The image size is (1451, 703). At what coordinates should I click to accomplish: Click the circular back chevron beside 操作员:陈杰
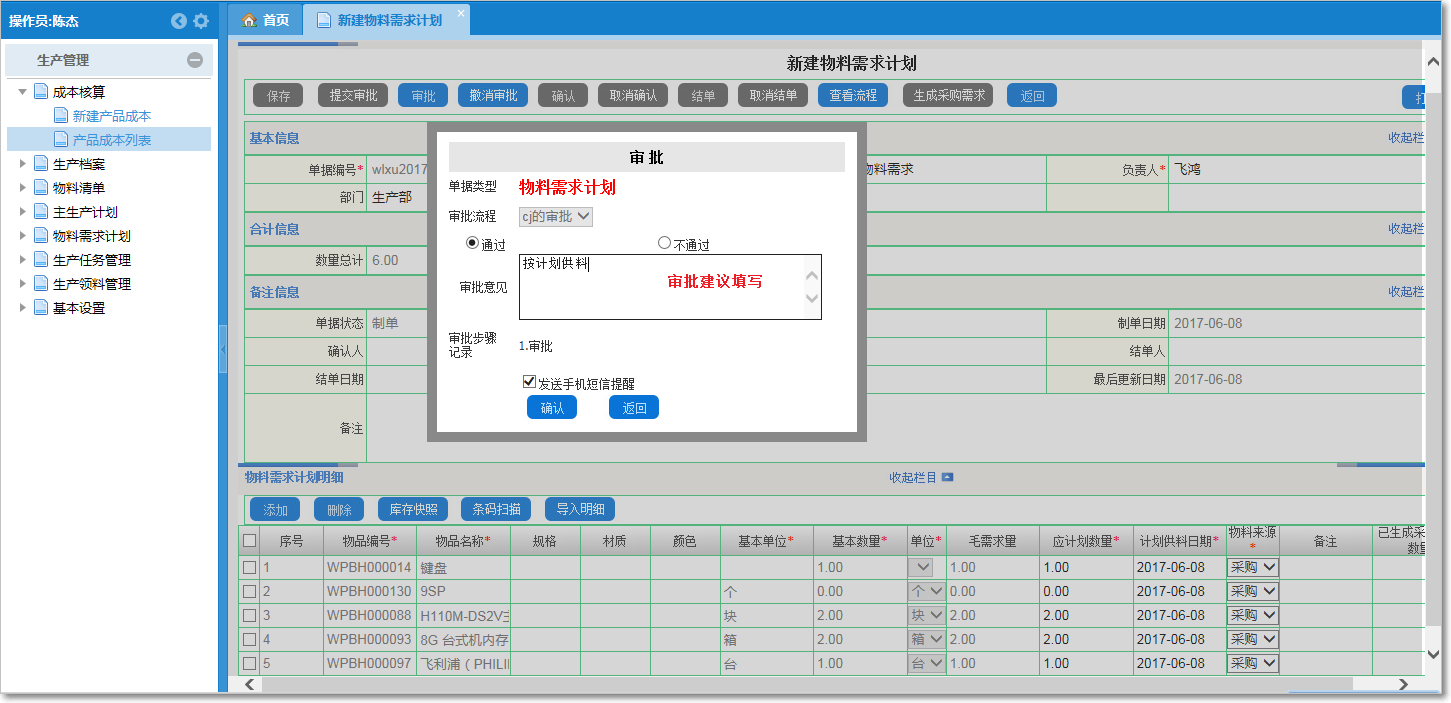(x=178, y=20)
